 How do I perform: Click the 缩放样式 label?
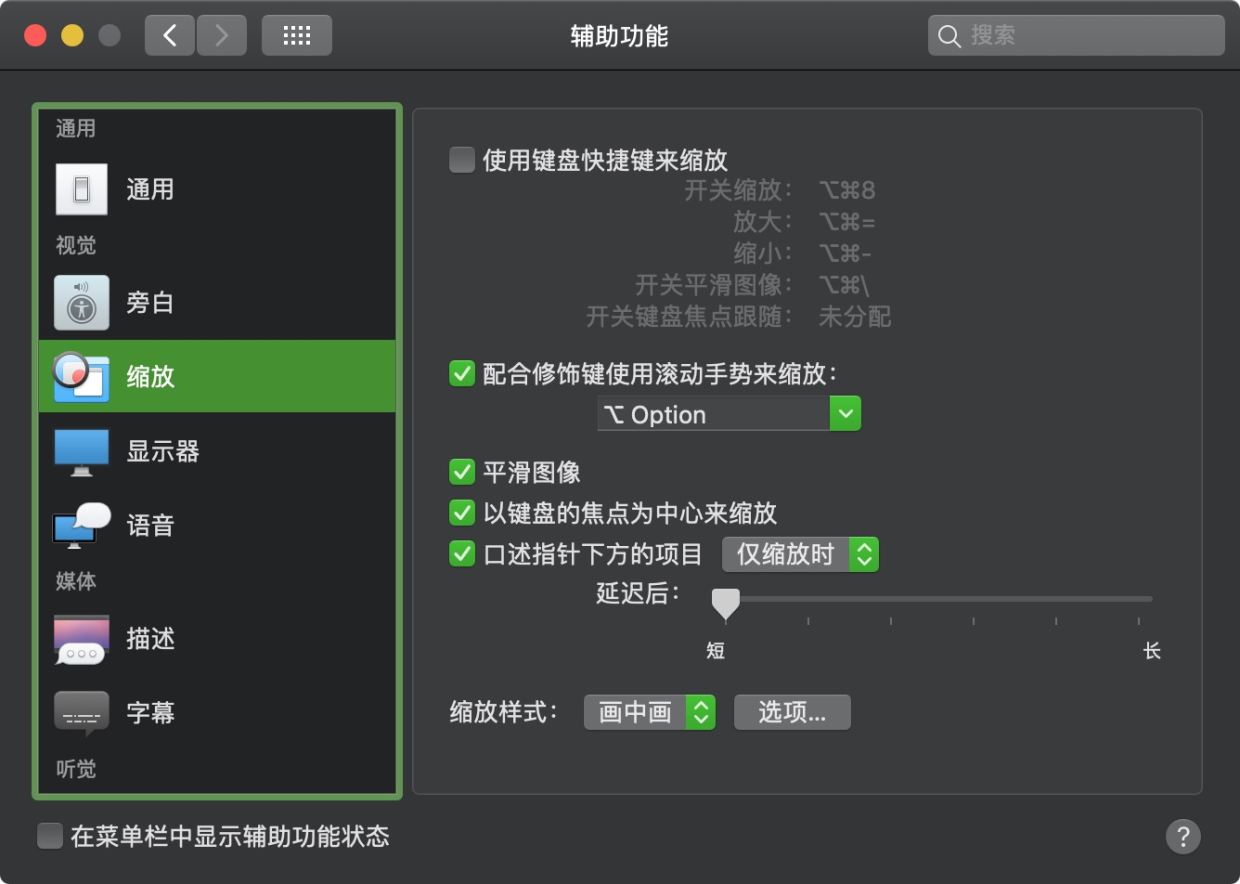(503, 712)
